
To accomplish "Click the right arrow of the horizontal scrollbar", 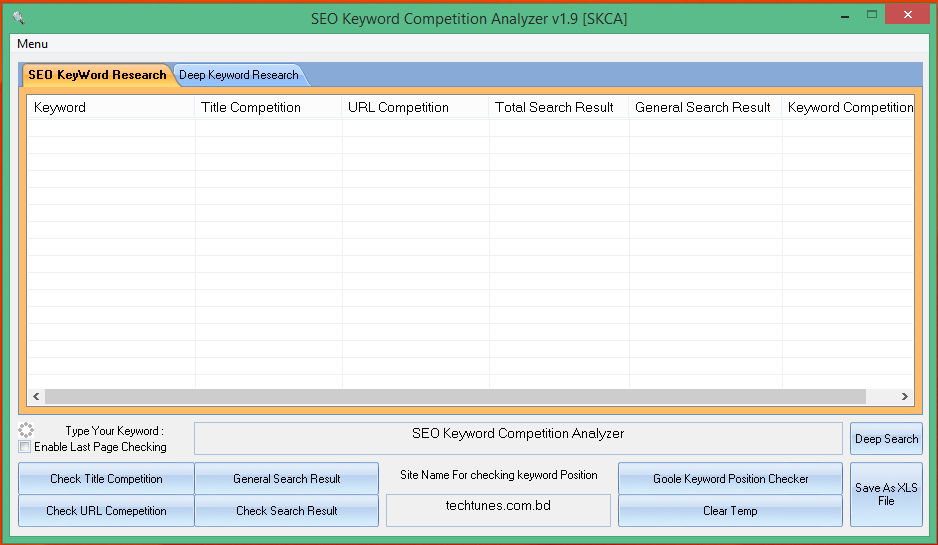I will 904,397.
